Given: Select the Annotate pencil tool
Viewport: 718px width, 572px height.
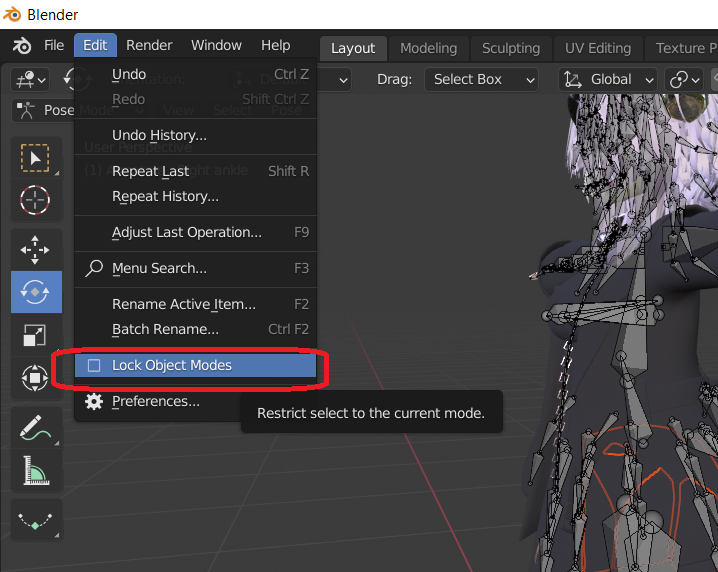Looking at the screenshot, I should point(35,427).
